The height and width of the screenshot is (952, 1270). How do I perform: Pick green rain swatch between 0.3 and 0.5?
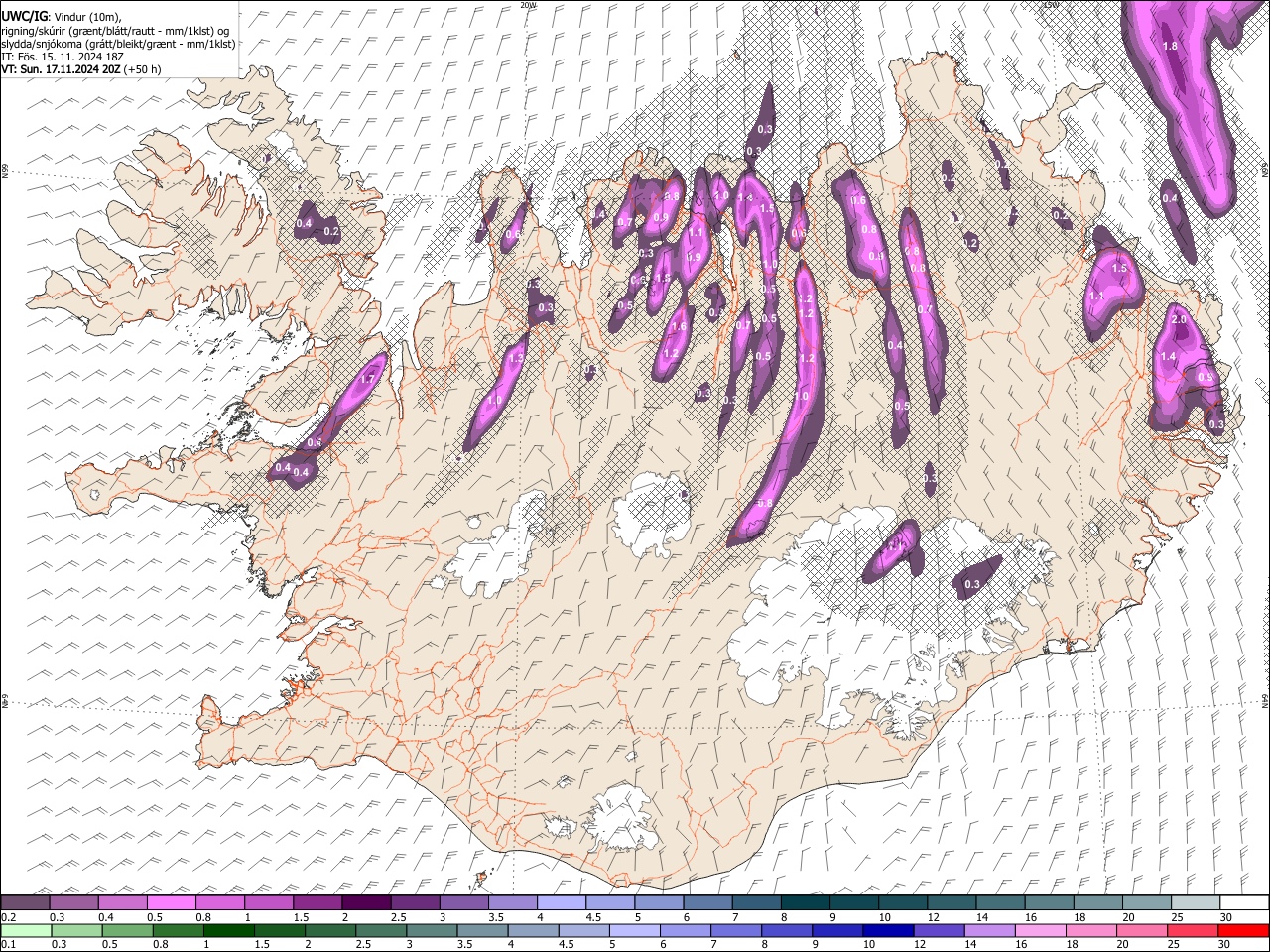(x=75, y=930)
